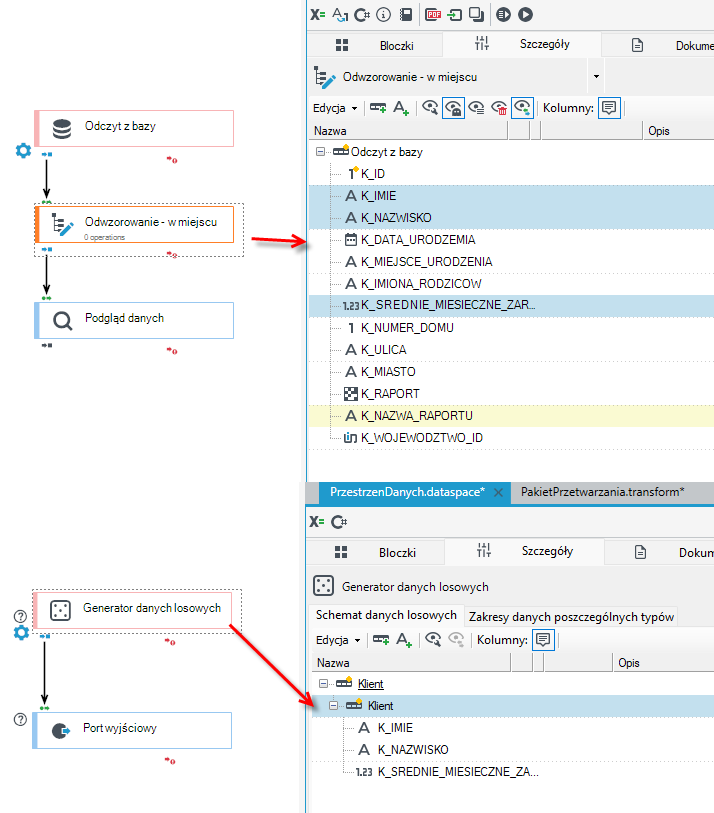Open the Edycja dropdown in the Odwzorowanie panel
Viewport: 714px width, 813px height.
335,108
